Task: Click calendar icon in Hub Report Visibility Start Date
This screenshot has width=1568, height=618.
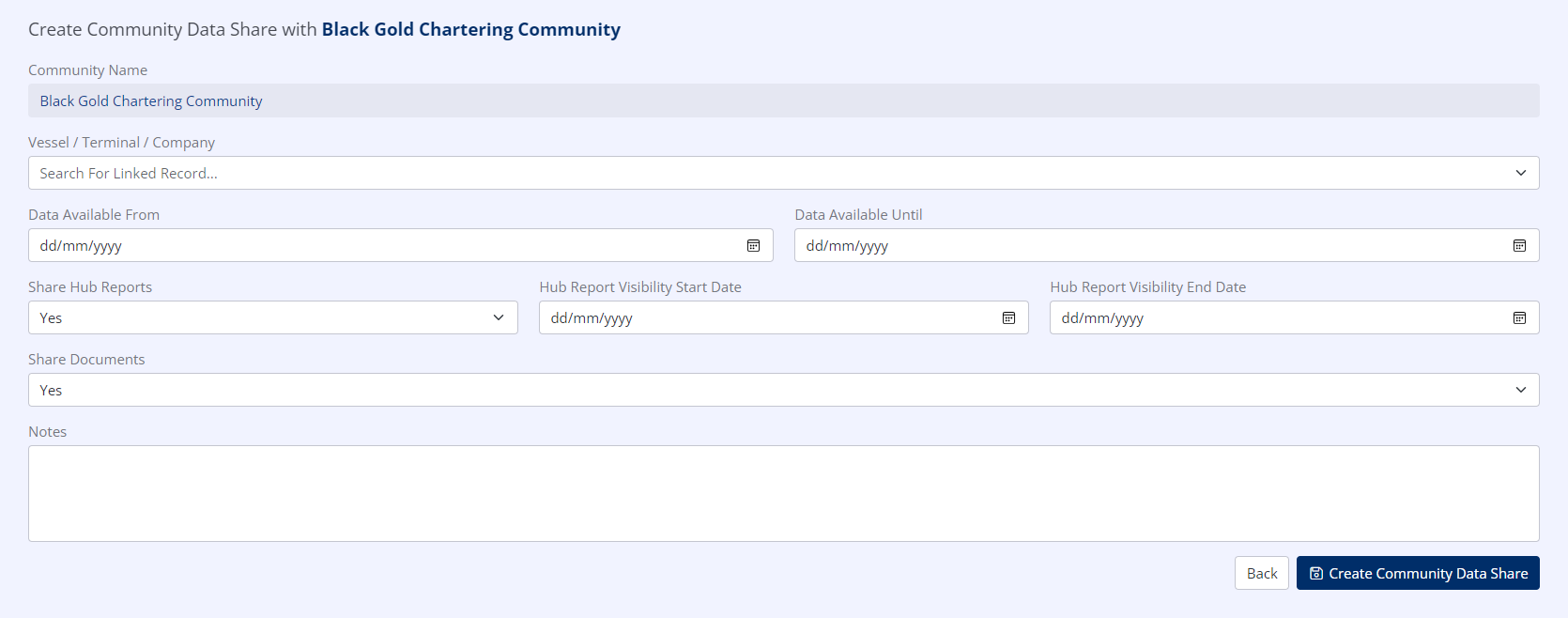Action: coord(1008,318)
